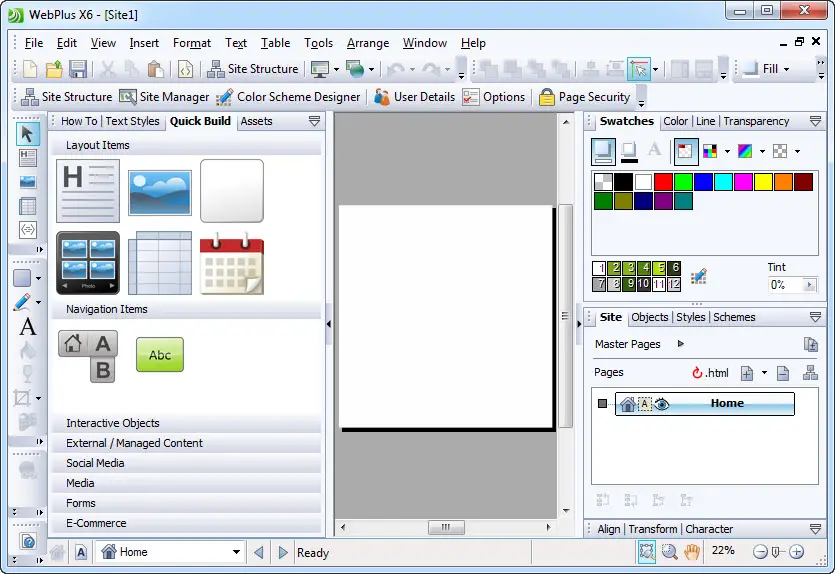835x574 pixels.
Task: Expand Interactive Objects section
Action: (186, 423)
